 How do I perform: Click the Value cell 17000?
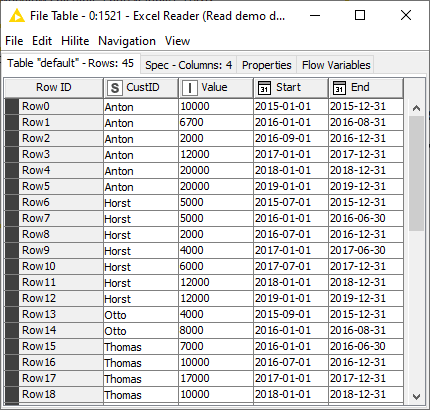point(216,379)
